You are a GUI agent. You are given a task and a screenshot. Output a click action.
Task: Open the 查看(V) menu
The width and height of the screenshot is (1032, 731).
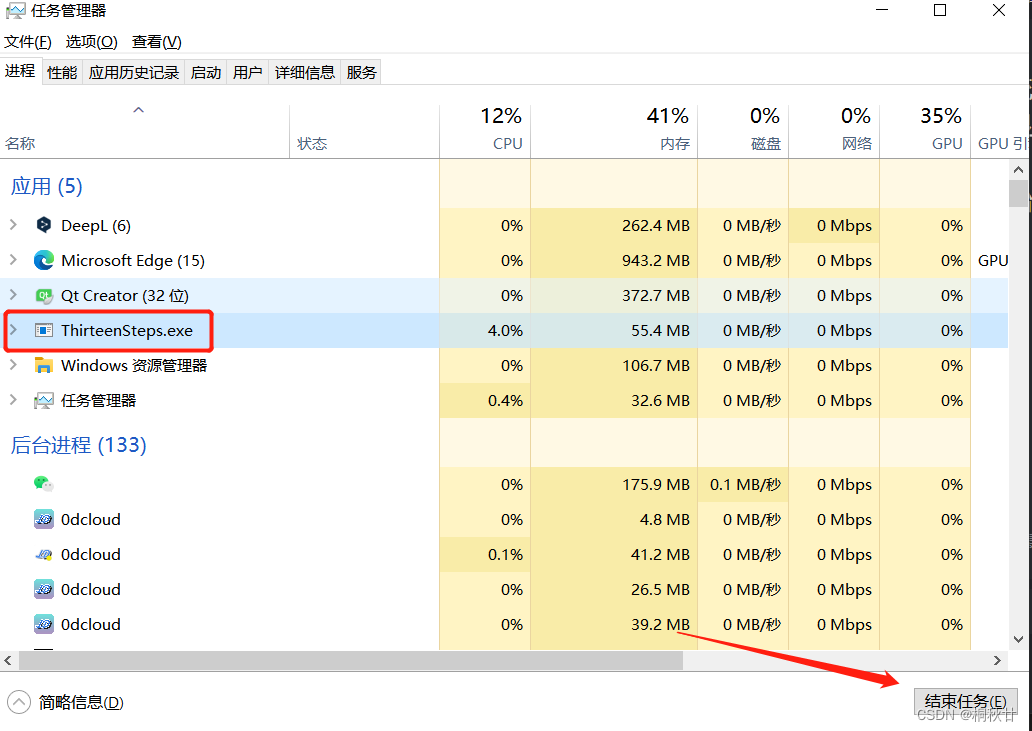pyautogui.click(x=157, y=42)
